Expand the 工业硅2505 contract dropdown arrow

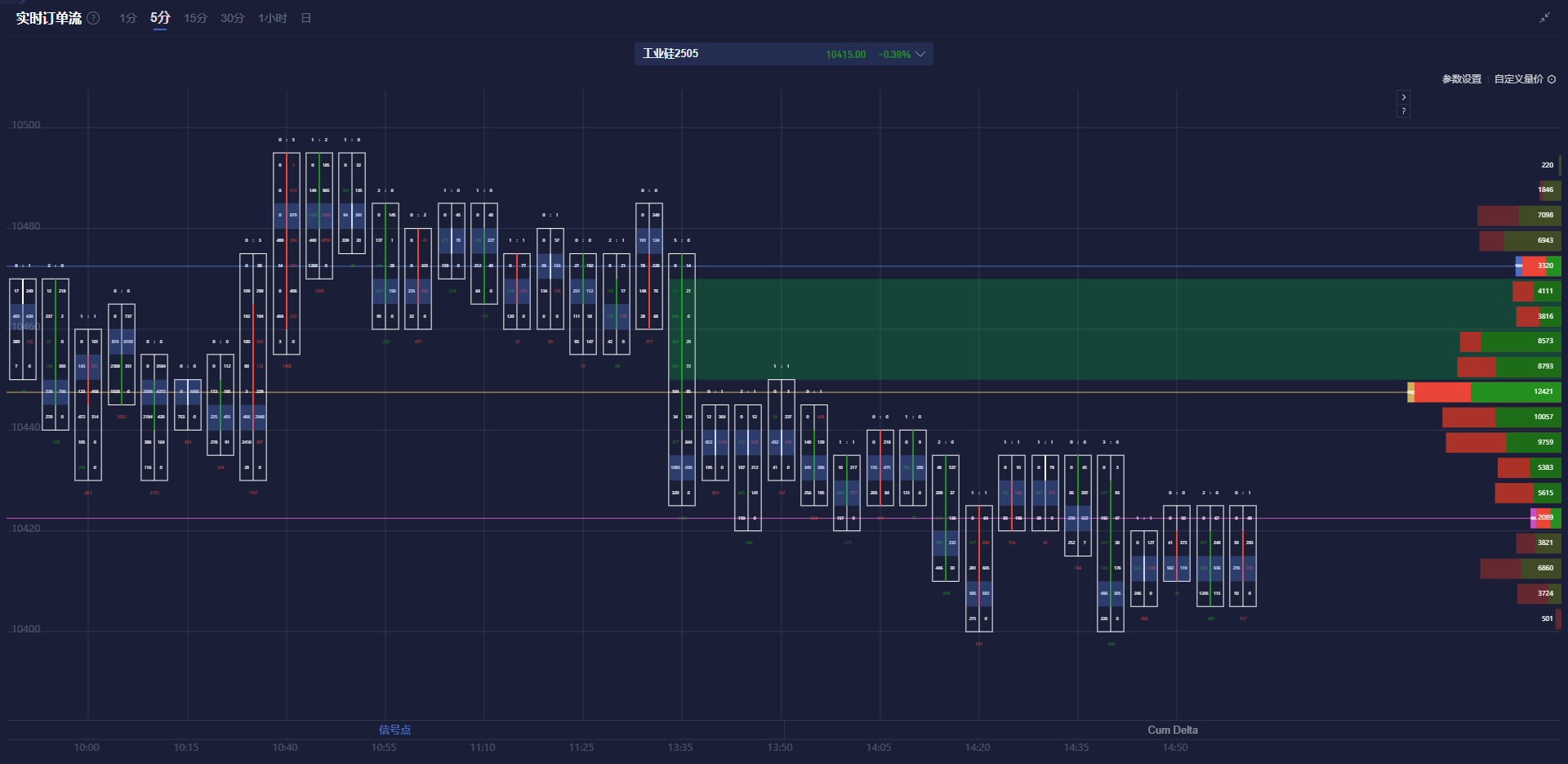(920, 54)
